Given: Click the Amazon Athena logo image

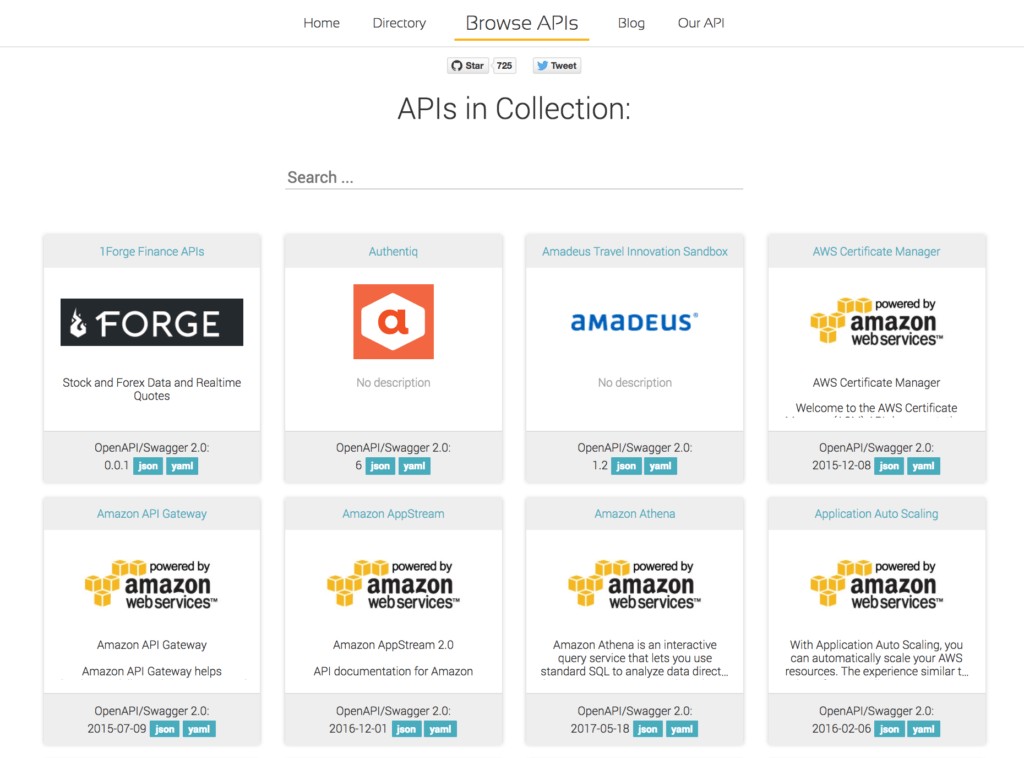Looking at the screenshot, I should [634, 583].
